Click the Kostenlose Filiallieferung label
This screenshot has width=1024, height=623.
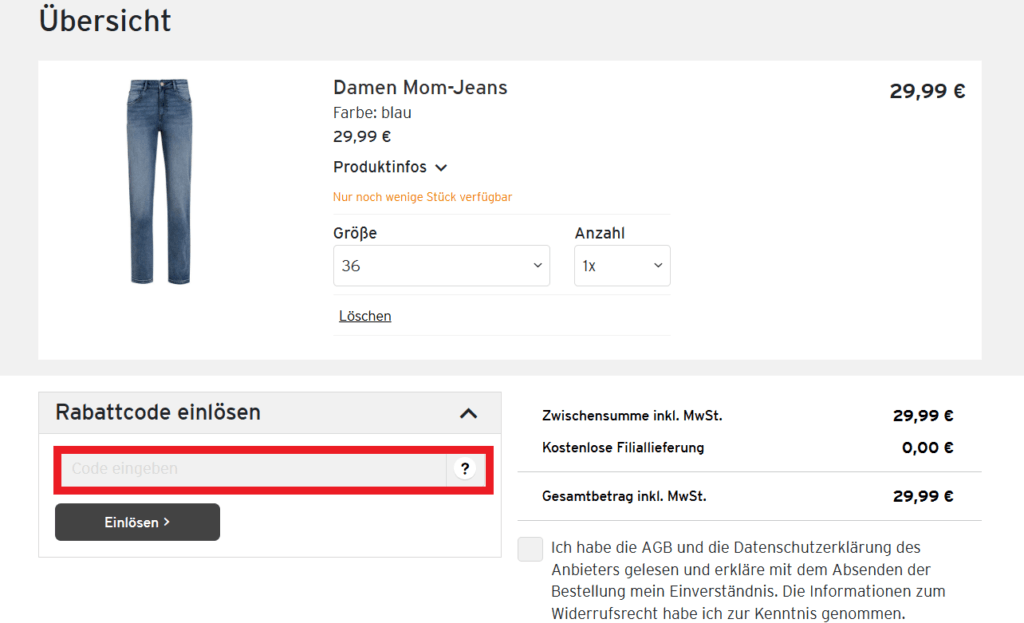coord(623,448)
